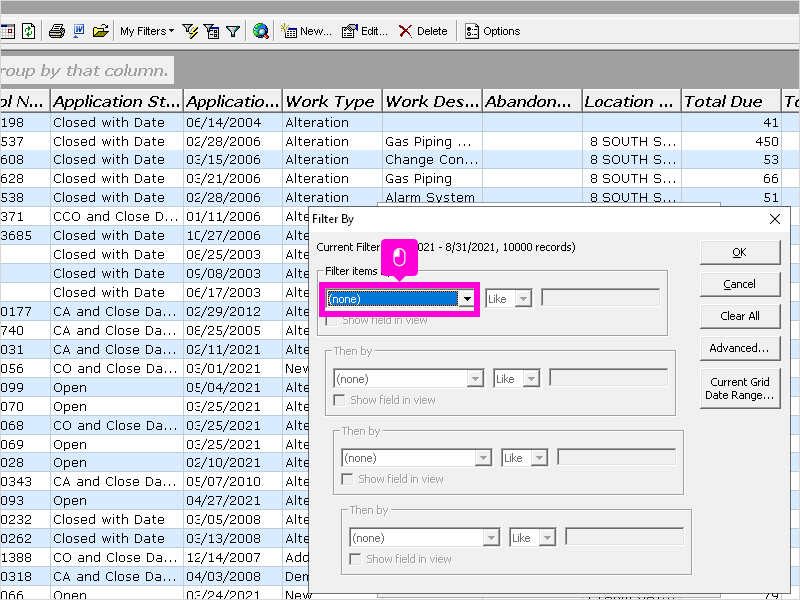Click Current Grid Date Range... button
This screenshot has width=800, height=600.
(740, 388)
